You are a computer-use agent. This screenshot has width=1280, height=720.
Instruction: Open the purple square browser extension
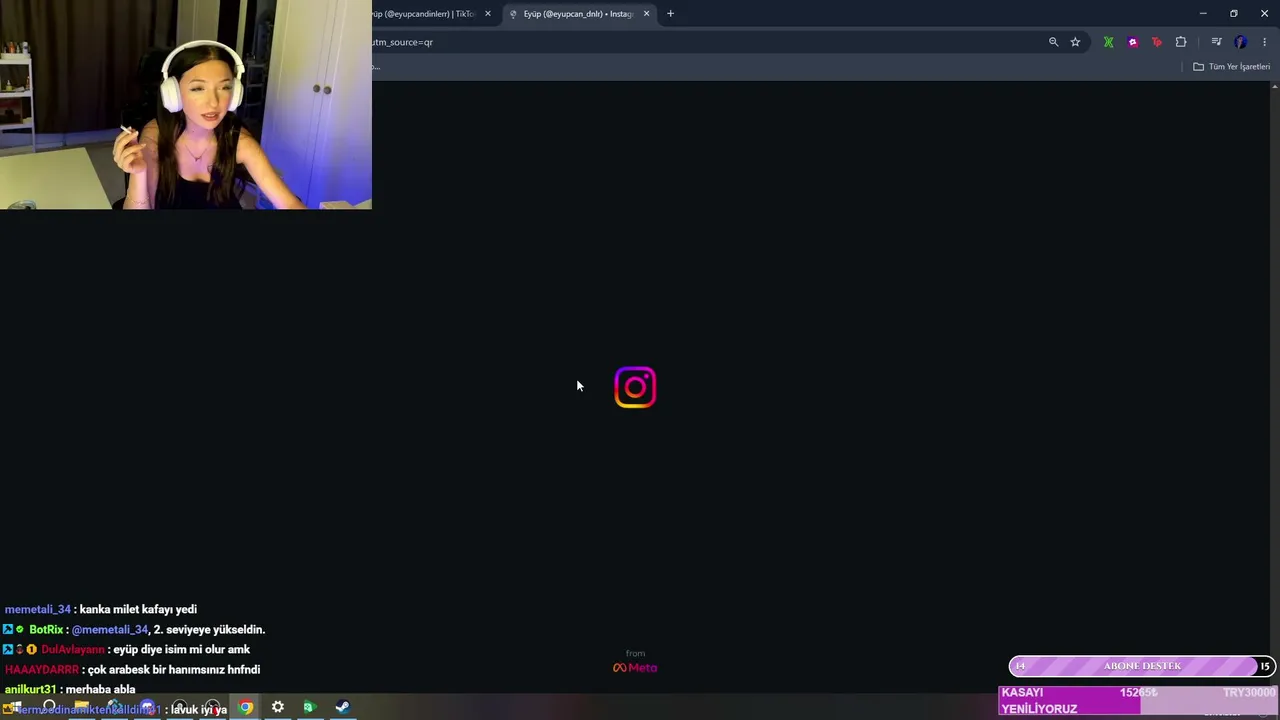click(x=1132, y=42)
